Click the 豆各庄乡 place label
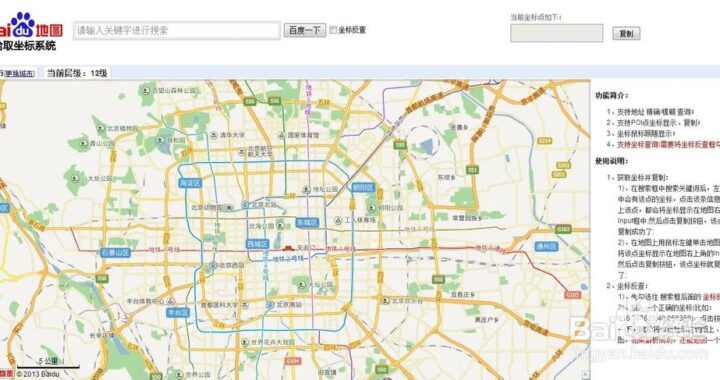The height and width of the screenshot is (380, 720). coord(462,294)
